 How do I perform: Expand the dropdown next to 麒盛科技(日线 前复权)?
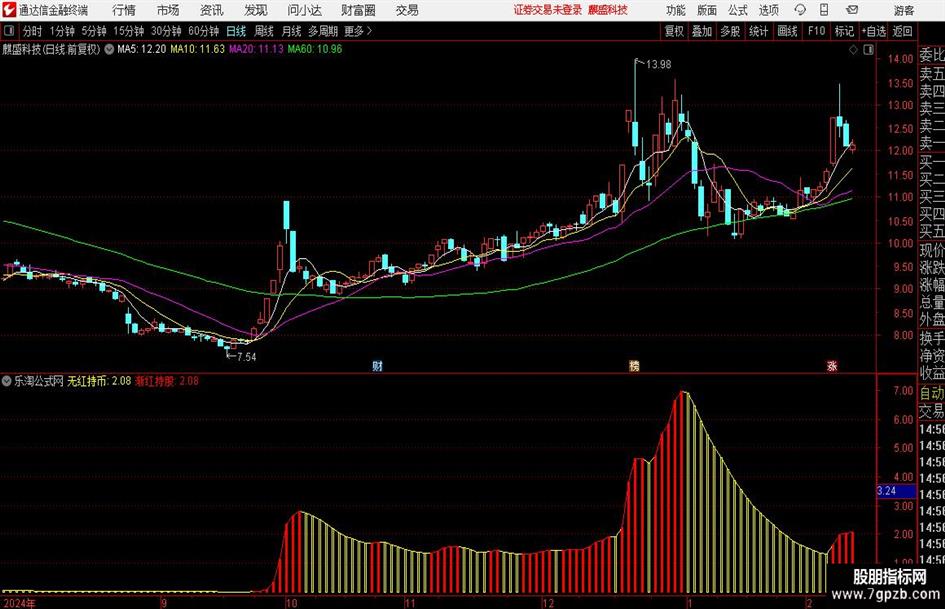(x=109, y=49)
